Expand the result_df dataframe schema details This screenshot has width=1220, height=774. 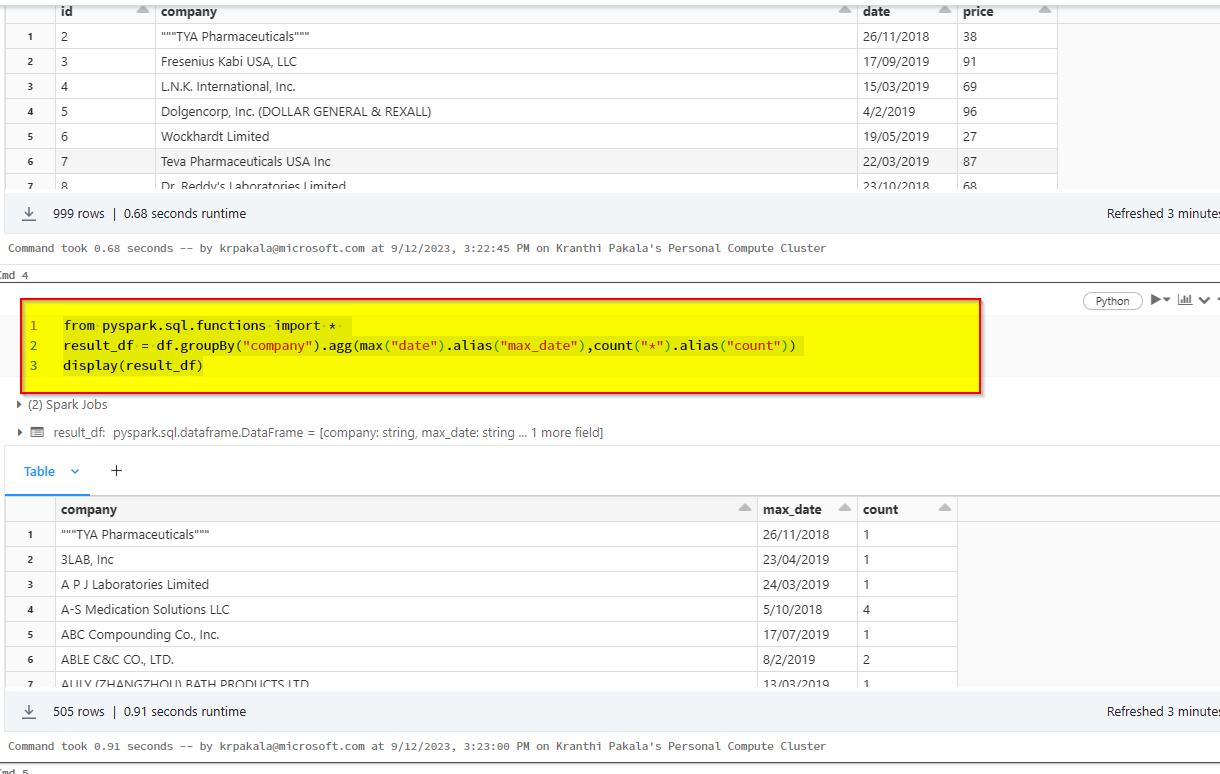point(20,433)
